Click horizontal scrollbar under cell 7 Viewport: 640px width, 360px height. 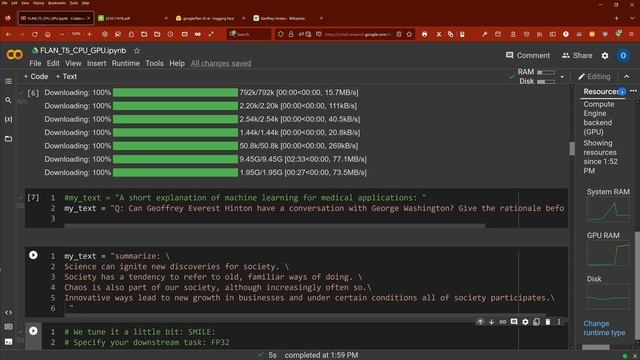[x=275, y=225]
